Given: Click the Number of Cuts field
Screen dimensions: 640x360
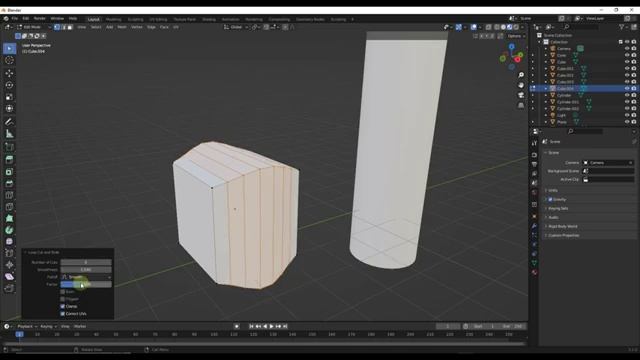Looking at the screenshot, I should point(86,262).
